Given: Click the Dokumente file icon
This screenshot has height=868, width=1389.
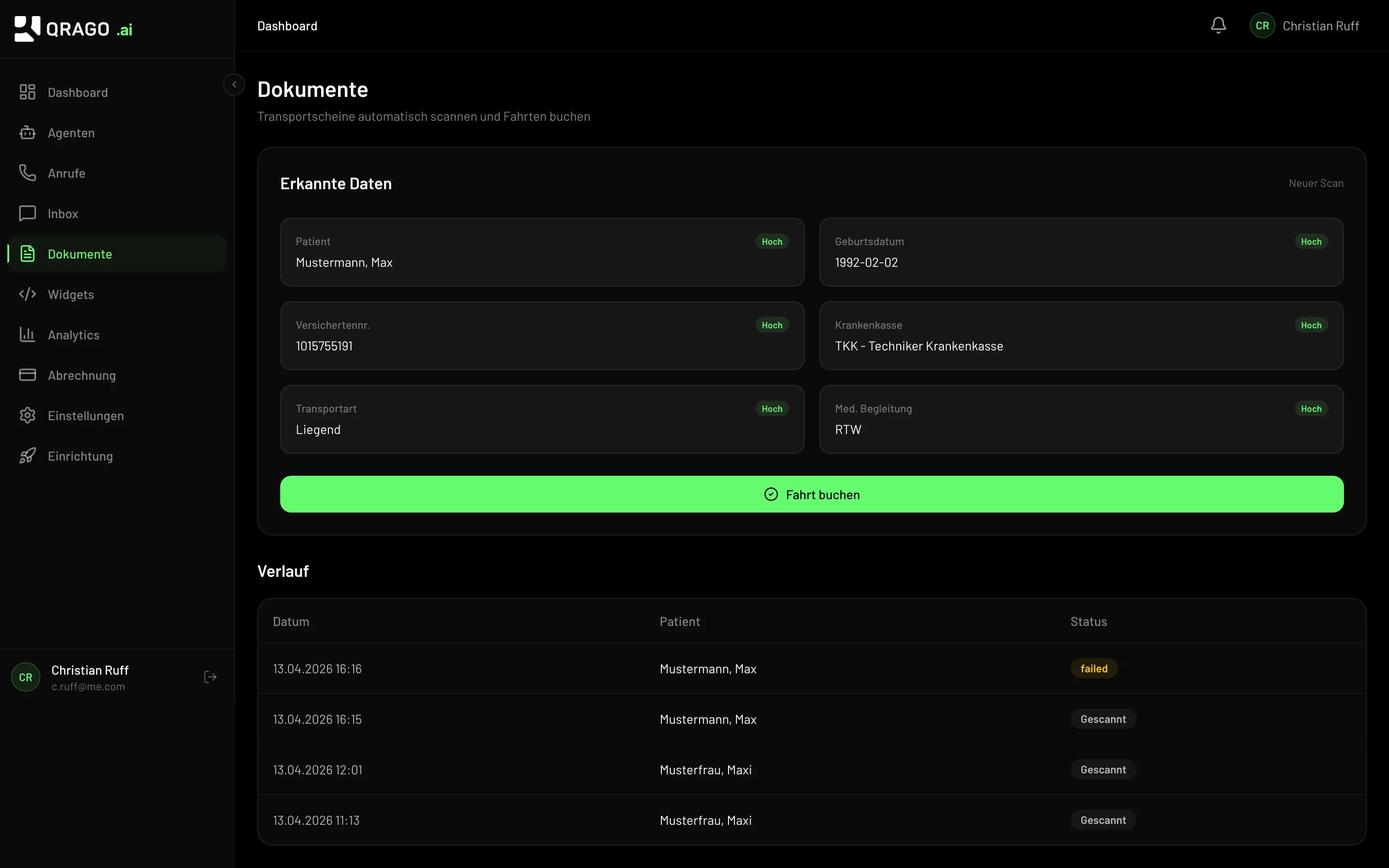Looking at the screenshot, I should click(x=27, y=254).
